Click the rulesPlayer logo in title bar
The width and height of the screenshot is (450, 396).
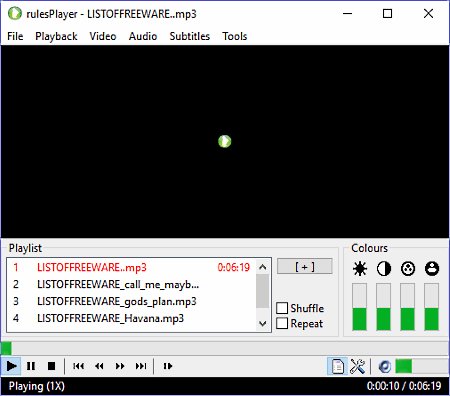(15, 14)
